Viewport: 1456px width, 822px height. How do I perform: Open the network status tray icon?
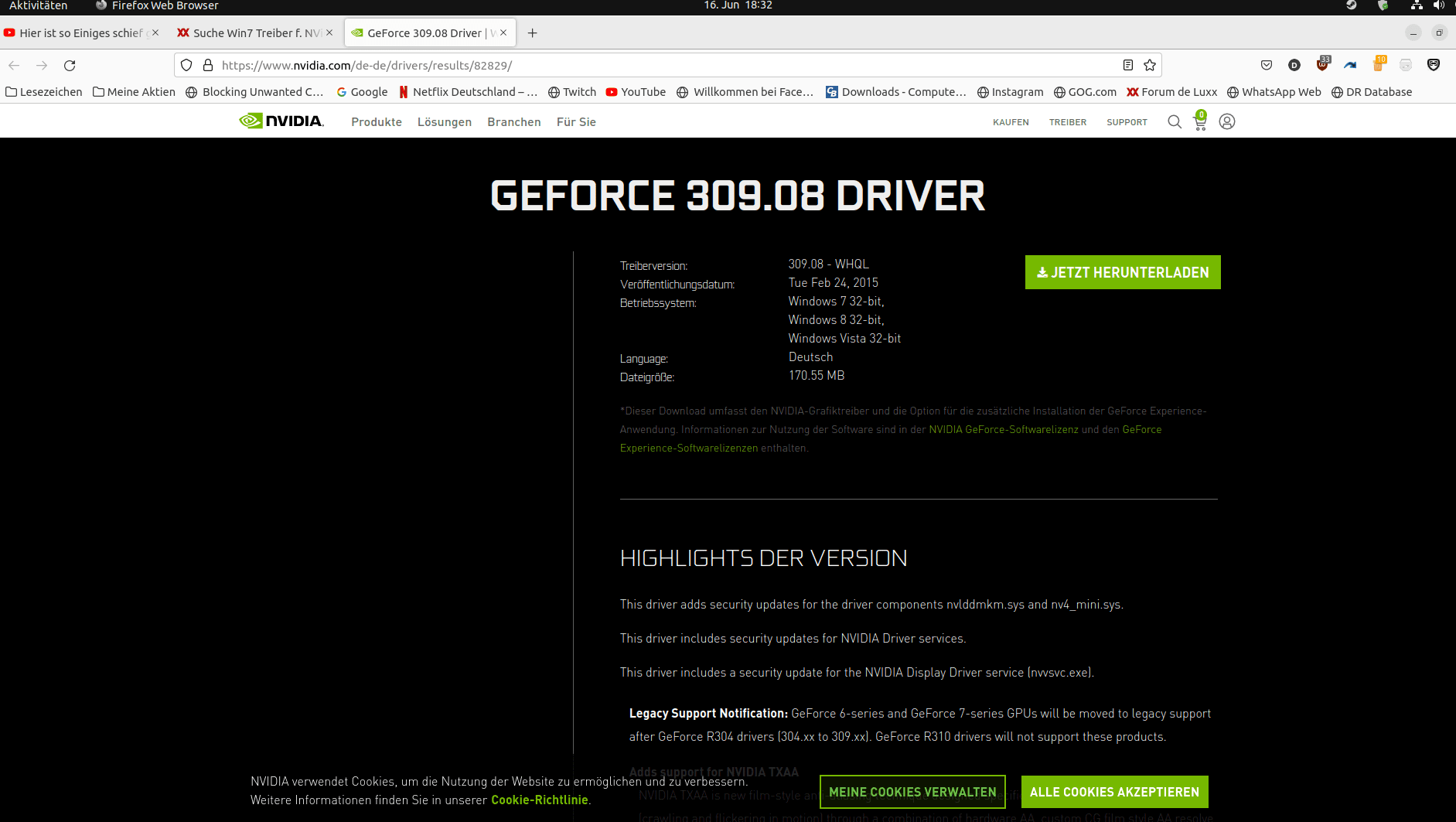(x=1417, y=5)
